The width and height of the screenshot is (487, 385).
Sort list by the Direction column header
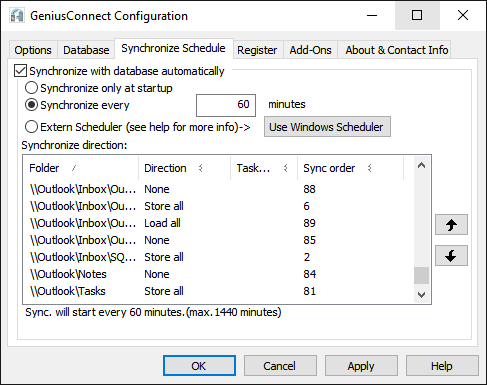tap(184, 168)
